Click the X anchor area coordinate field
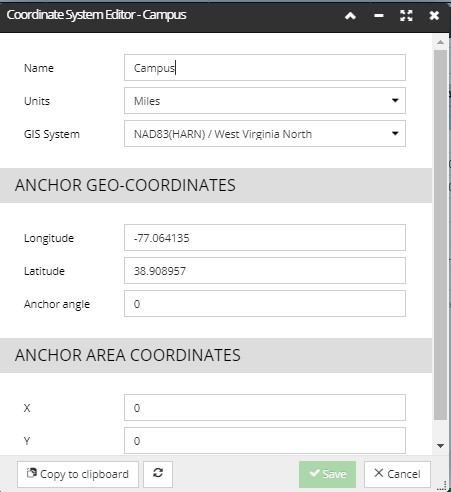Screen dimensions: 451x492 265,408
